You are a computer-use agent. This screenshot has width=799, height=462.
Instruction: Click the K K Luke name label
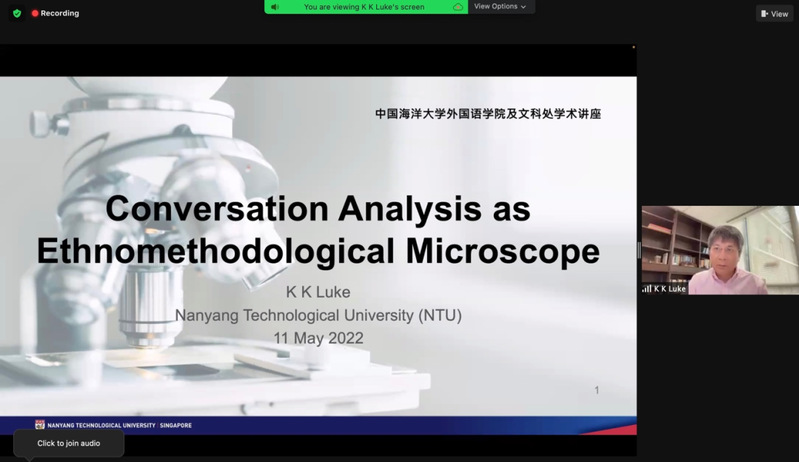click(669, 288)
